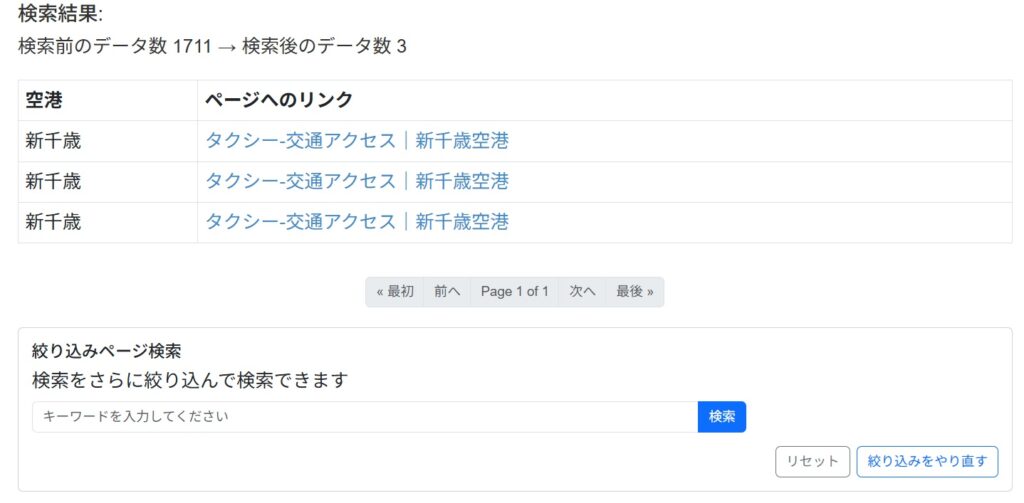Click the ページへのリンク column header
The width and height of the screenshot is (1024, 503).
[x=279, y=100]
